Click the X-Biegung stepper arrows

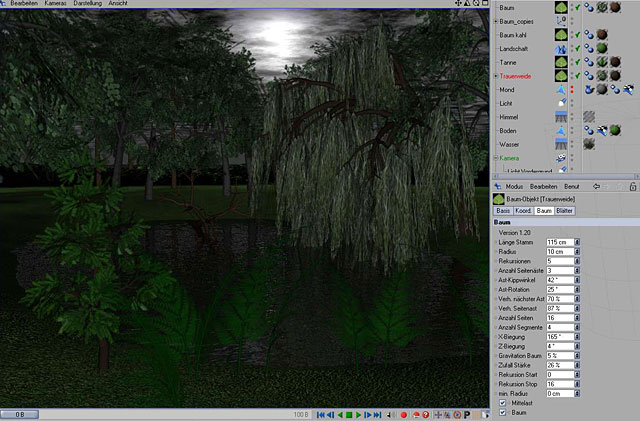(577, 336)
